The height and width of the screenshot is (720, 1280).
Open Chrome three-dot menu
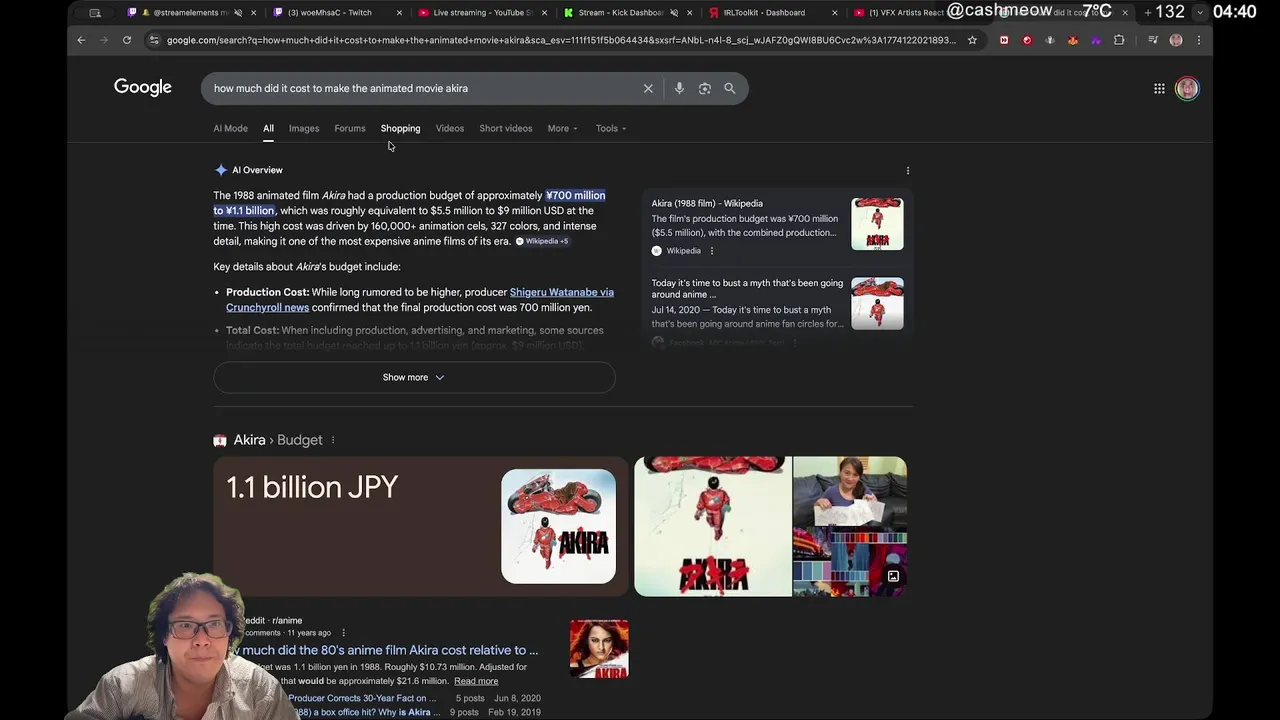tap(1199, 40)
